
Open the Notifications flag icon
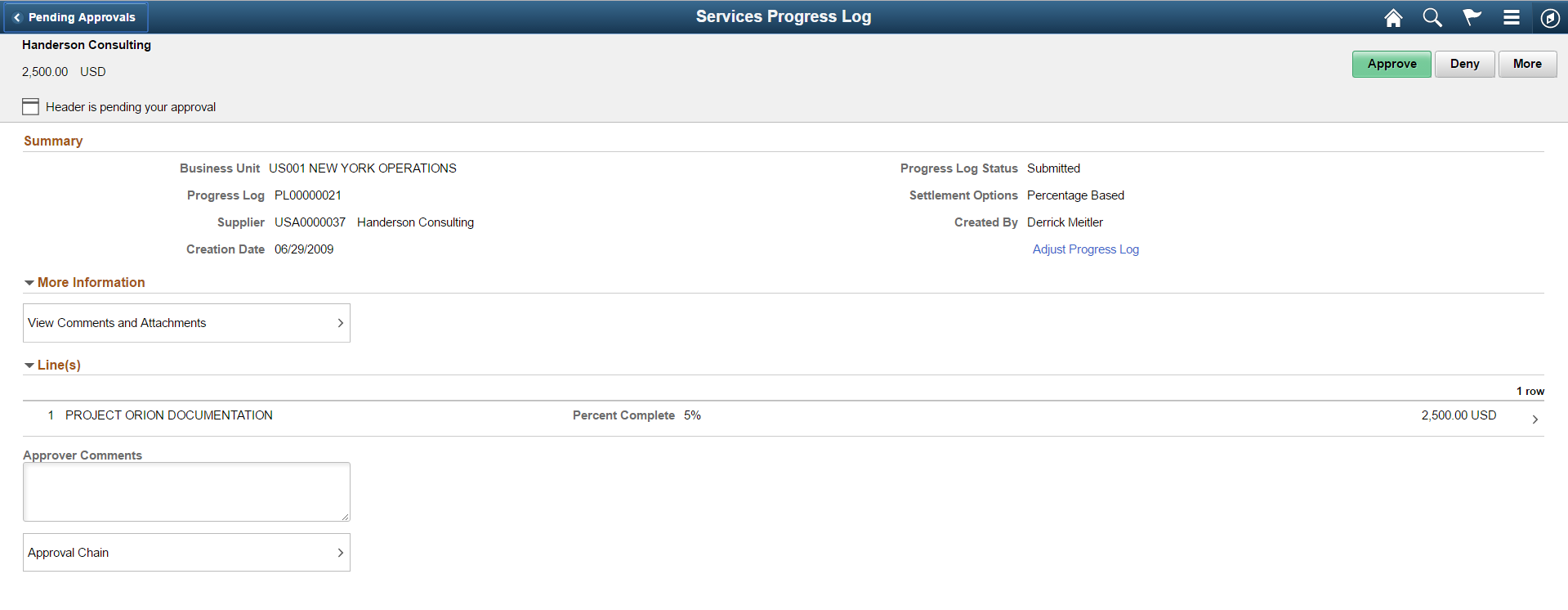coord(1472,17)
